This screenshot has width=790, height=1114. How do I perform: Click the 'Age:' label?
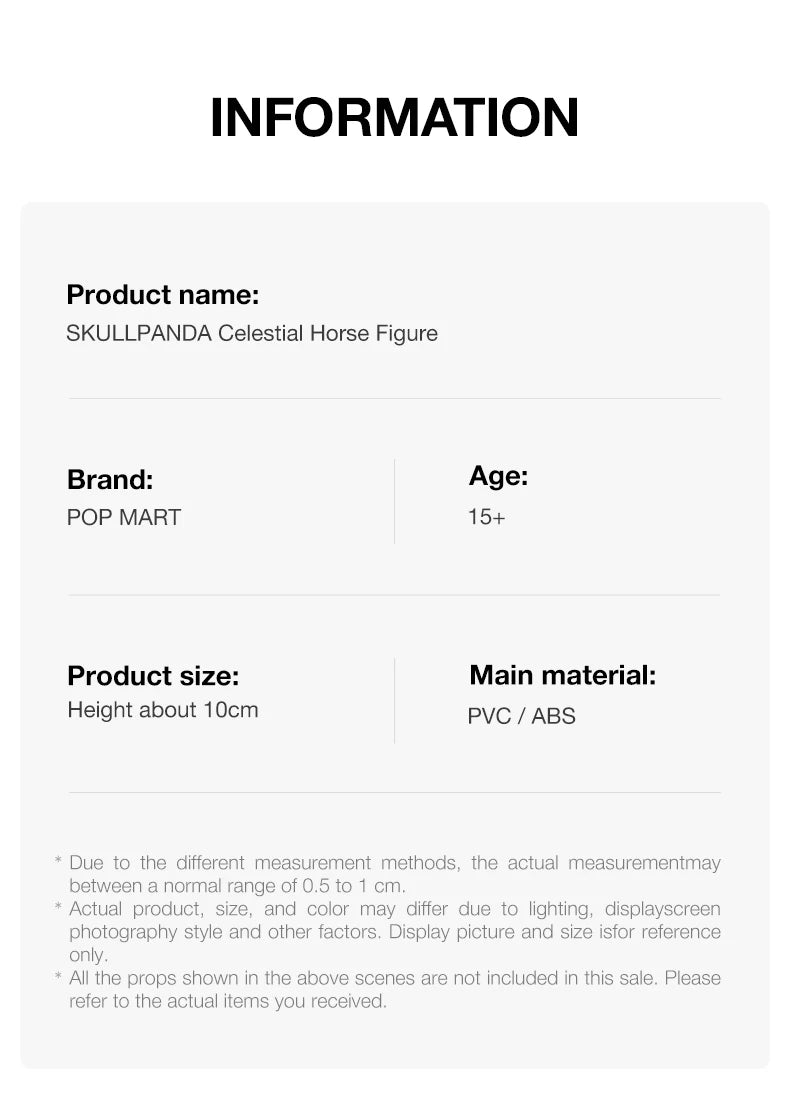(498, 476)
